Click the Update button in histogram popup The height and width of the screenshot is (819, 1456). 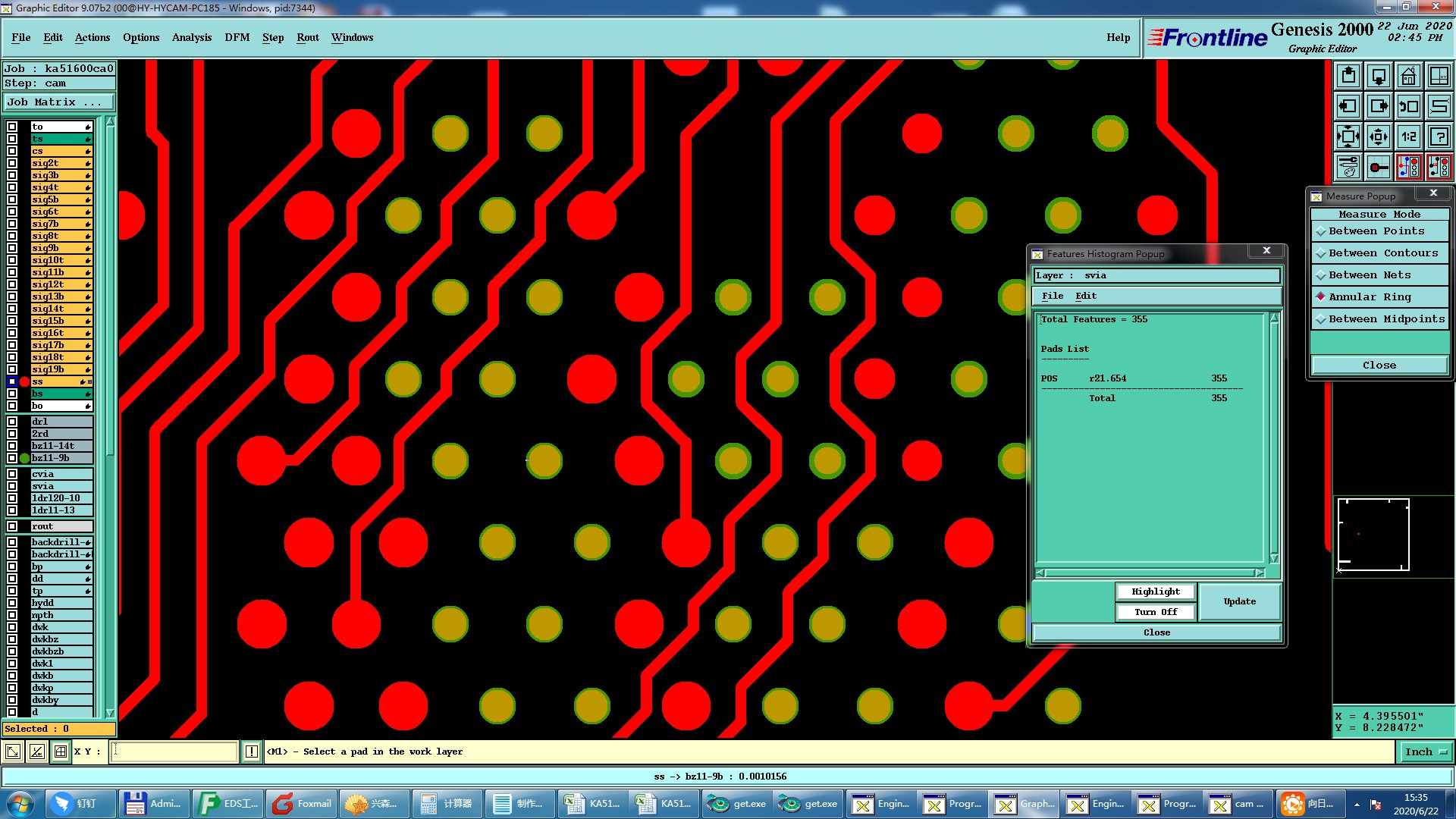1239,601
